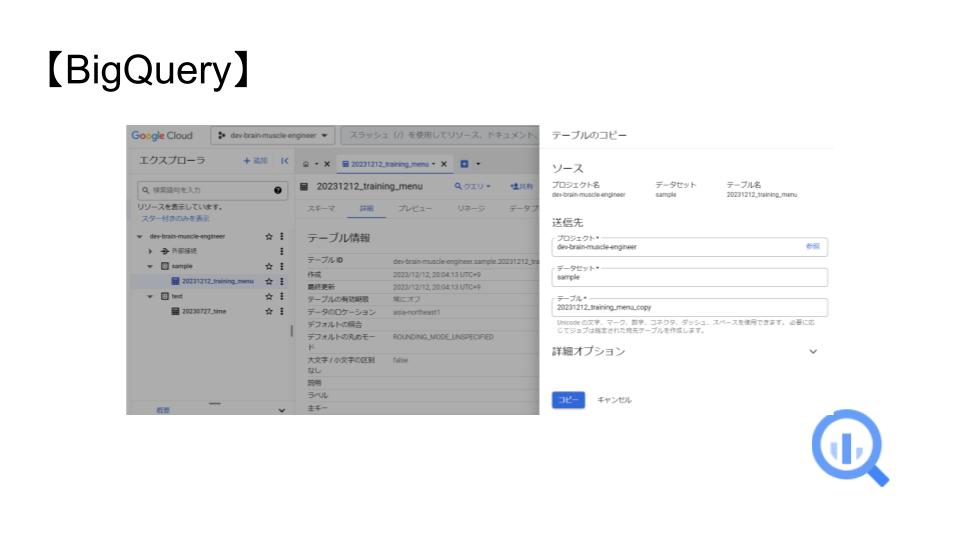960x540 pixels.
Task: Click the destination プロジェクト field
Action: click(x=689, y=247)
